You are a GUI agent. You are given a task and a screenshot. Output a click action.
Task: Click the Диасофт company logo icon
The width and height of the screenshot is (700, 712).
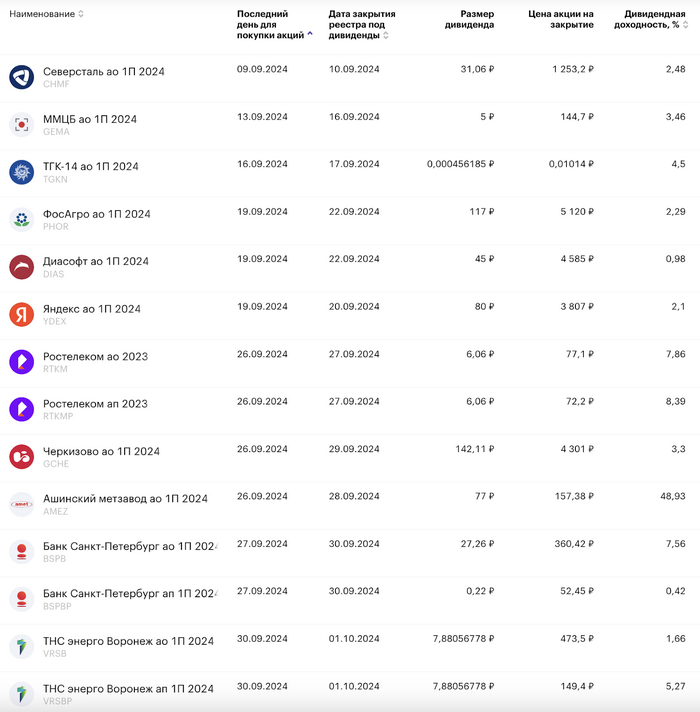[22, 267]
